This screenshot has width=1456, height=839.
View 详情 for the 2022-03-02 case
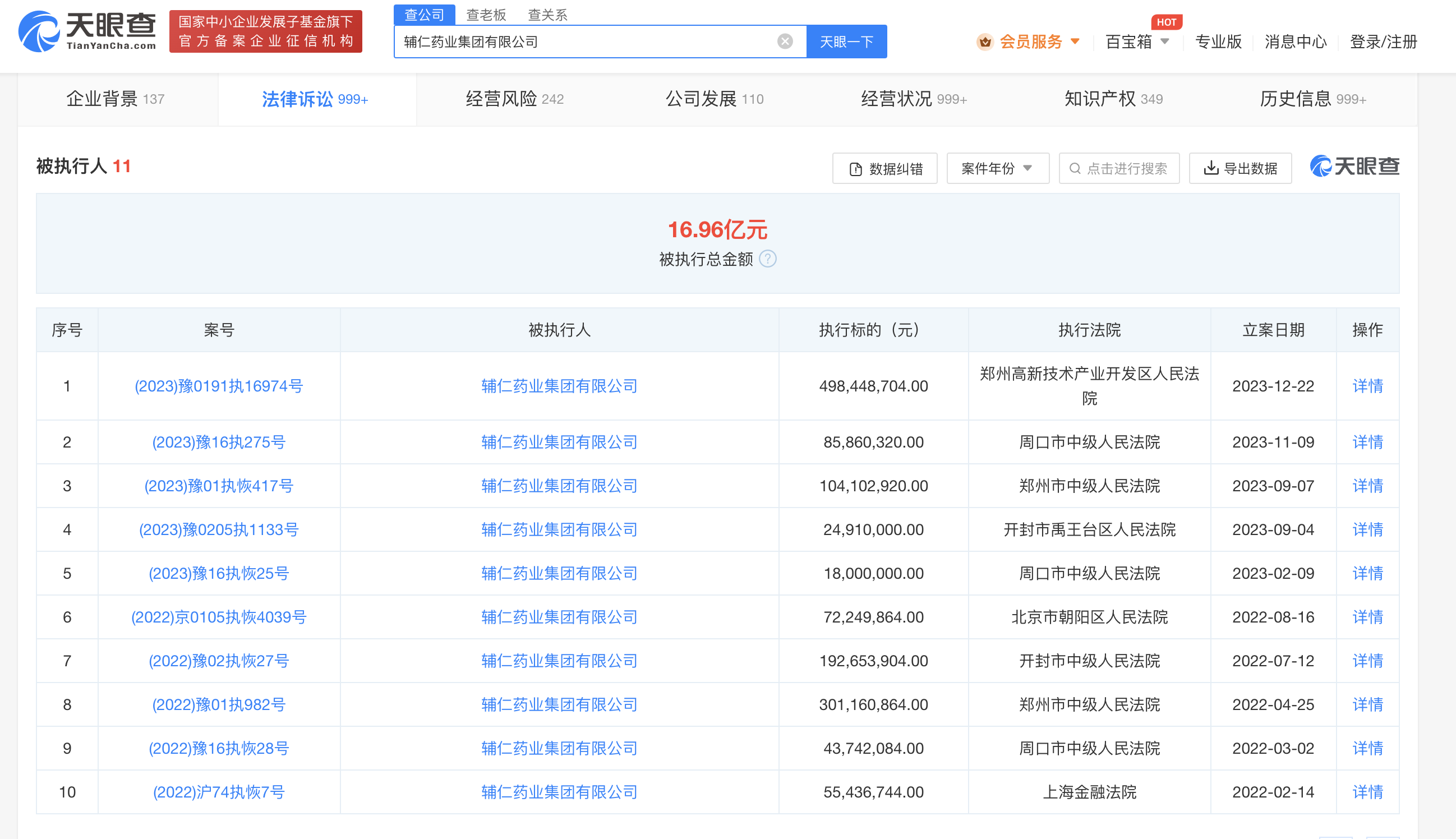[1368, 749]
